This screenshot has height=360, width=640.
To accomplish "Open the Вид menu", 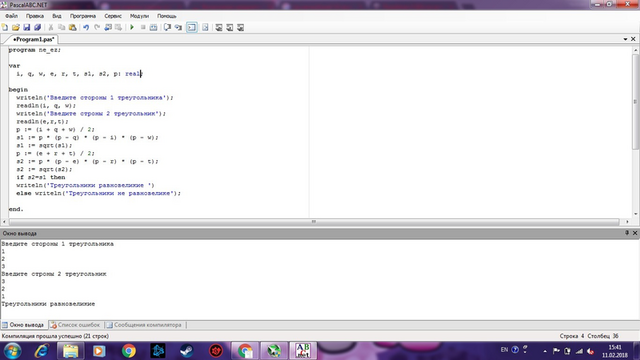I will (x=57, y=16).
